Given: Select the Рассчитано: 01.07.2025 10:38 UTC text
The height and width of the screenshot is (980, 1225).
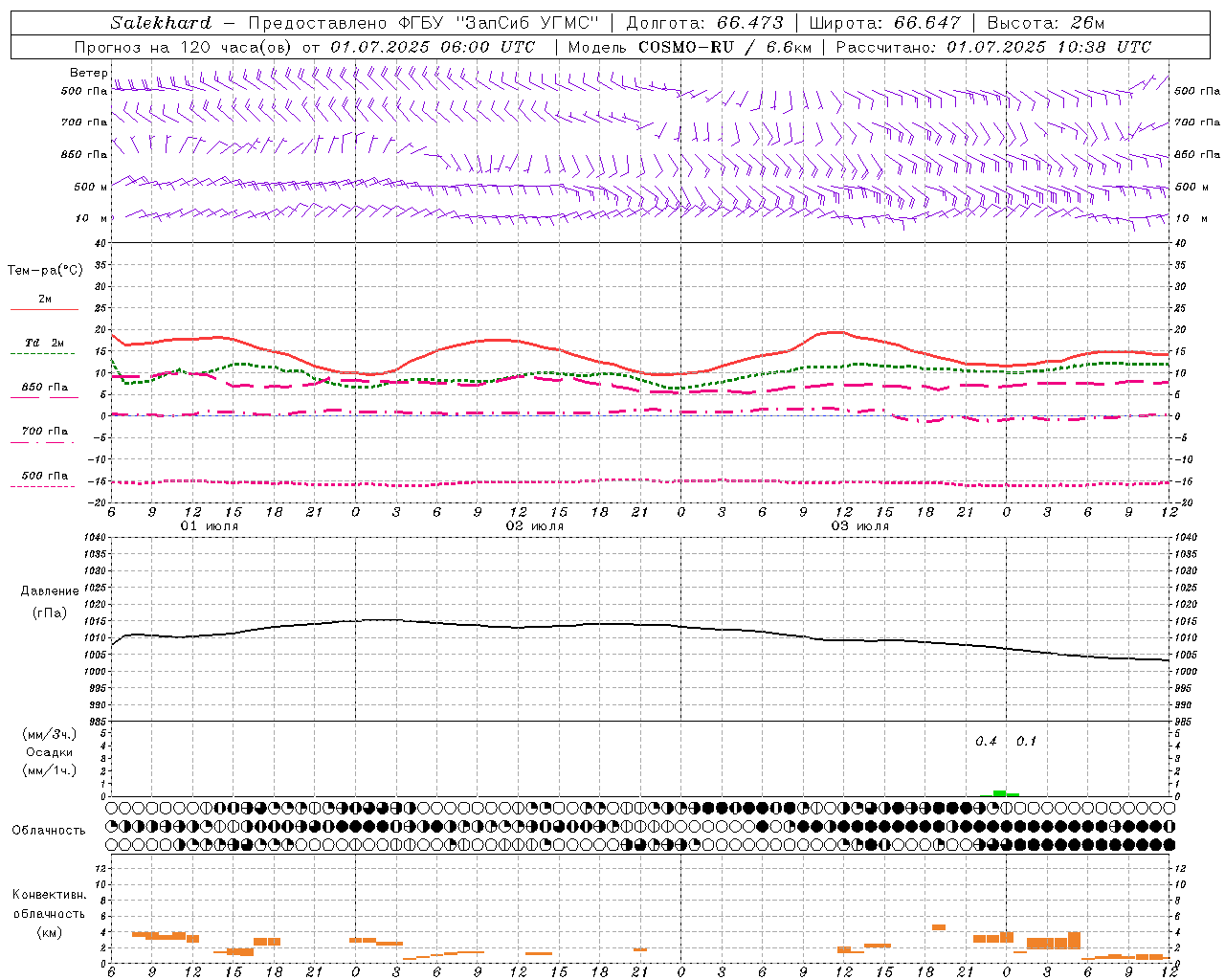Looking at the screenshot, I should pos(993,47).
